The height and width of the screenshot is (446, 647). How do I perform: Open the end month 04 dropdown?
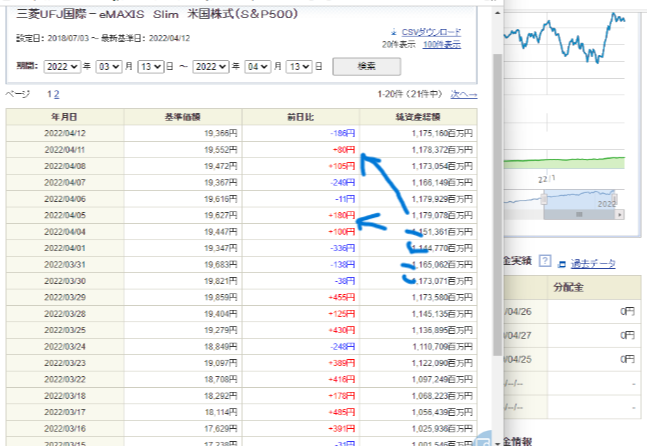pyautogui.click(x=257, y=66)
